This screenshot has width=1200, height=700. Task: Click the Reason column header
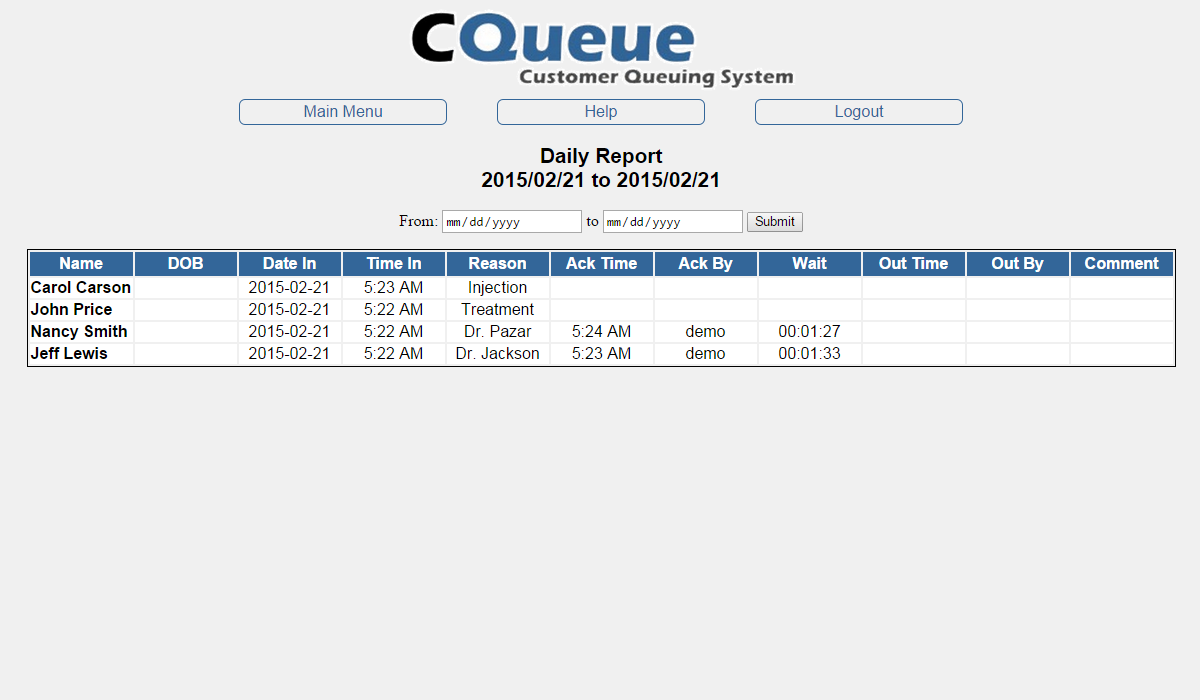point(497,264)
